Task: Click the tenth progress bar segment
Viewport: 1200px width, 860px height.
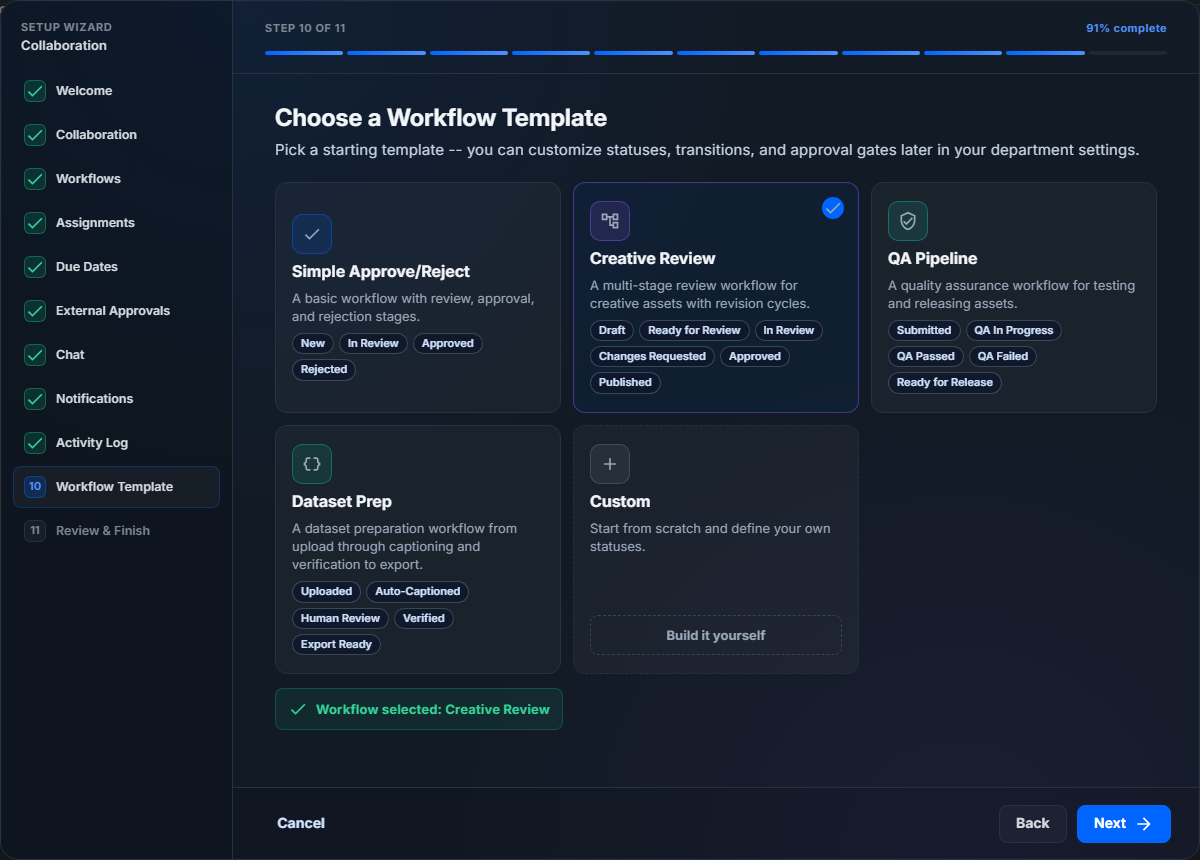Action: pyautogui.click(x=1046, y=53)
